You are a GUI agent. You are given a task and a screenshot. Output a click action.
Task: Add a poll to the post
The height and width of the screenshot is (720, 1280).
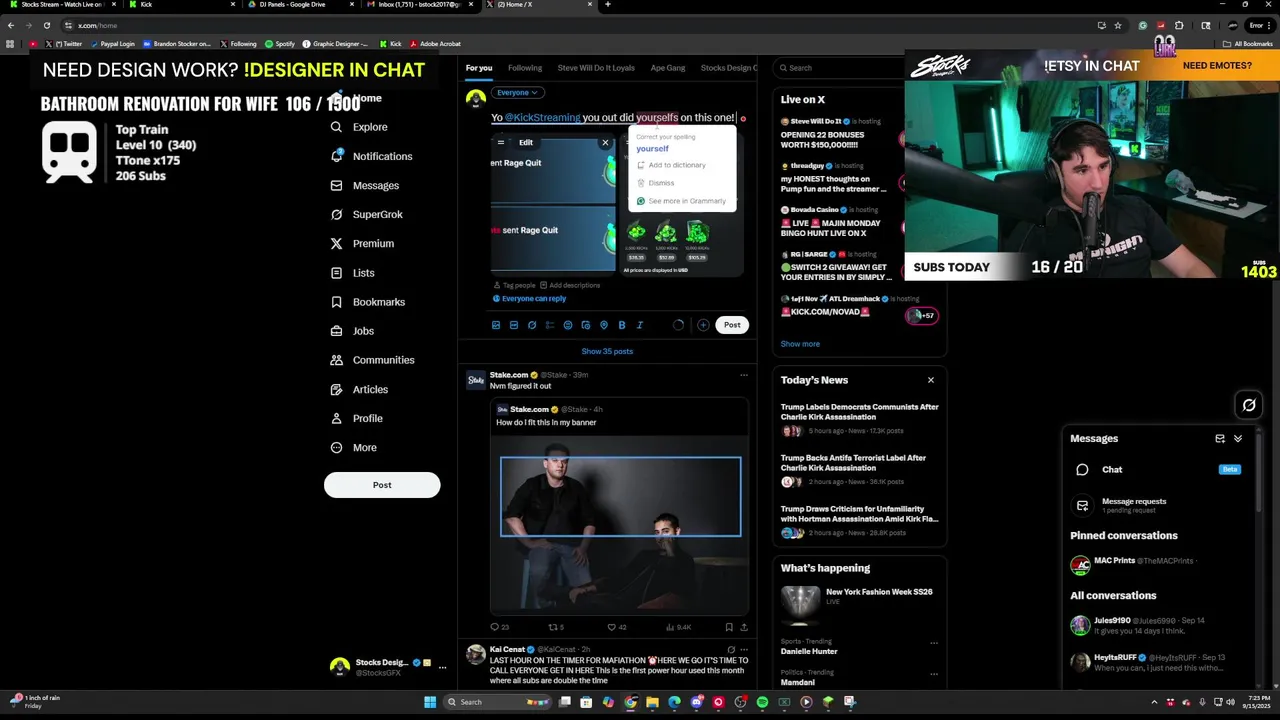point(550,325)
